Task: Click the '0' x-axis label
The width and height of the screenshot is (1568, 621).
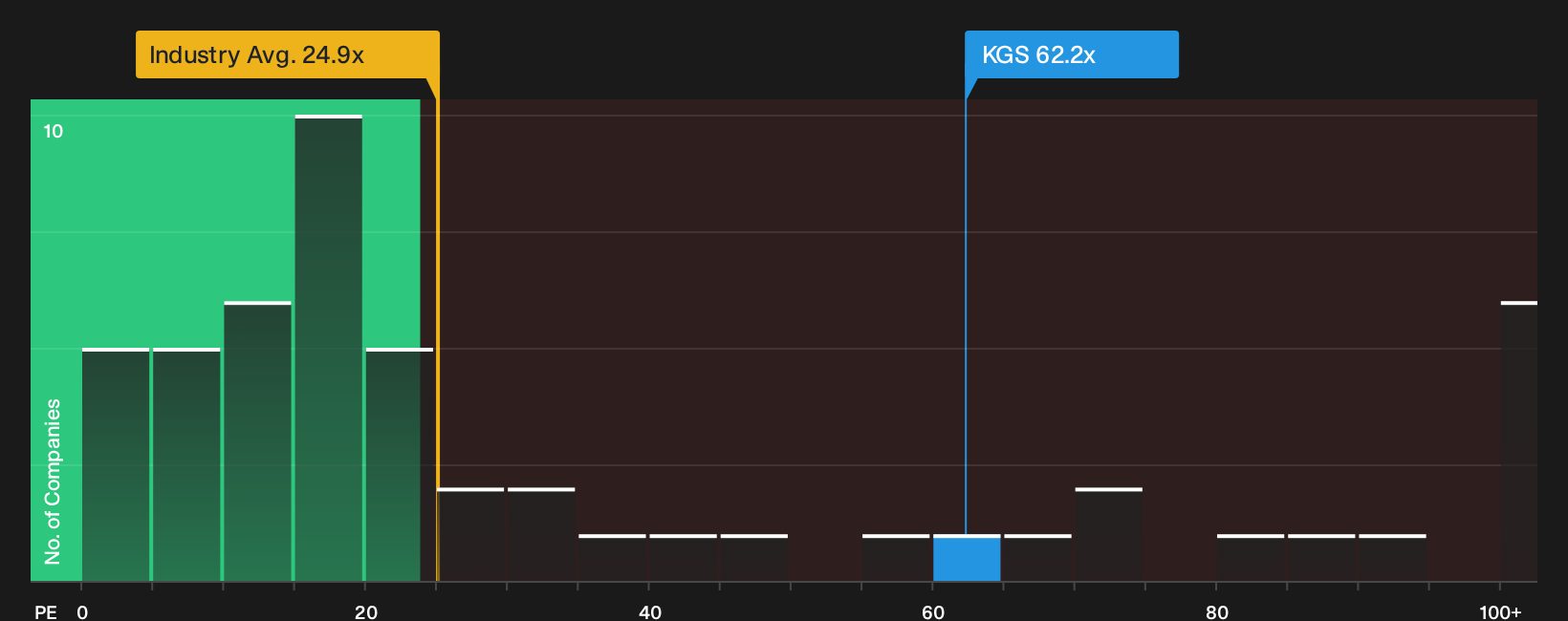Action: pos(82,611)
